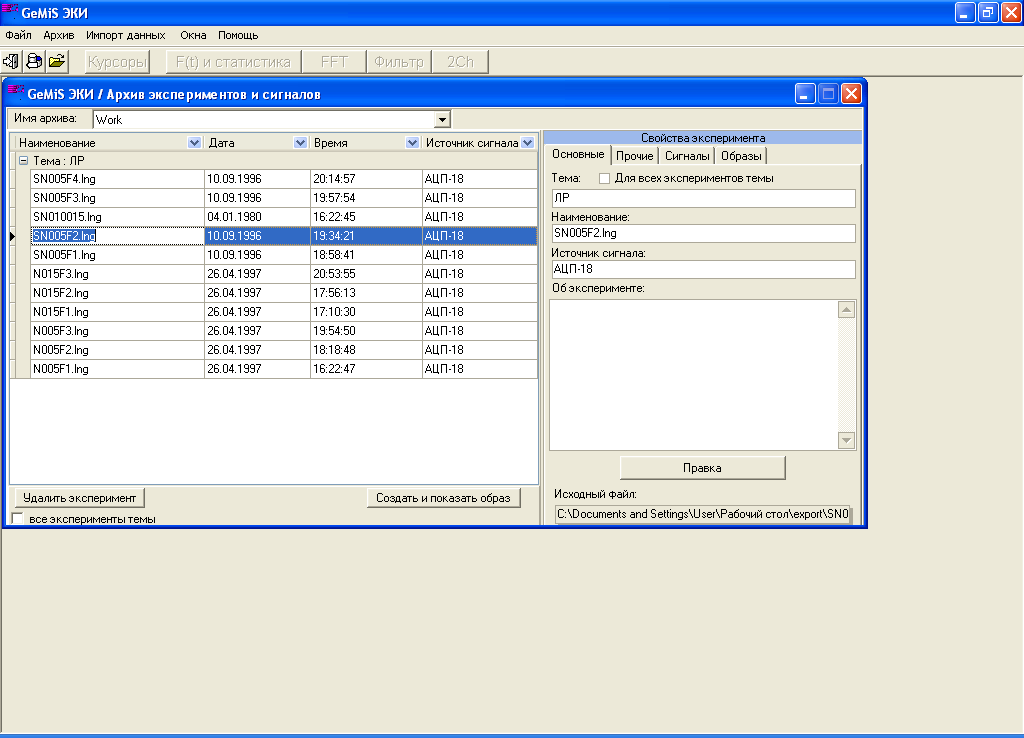The width and height of the screenshot is (1024, 738).
Task: Click the database archive toolbar icon
Action: click(34, 61)
